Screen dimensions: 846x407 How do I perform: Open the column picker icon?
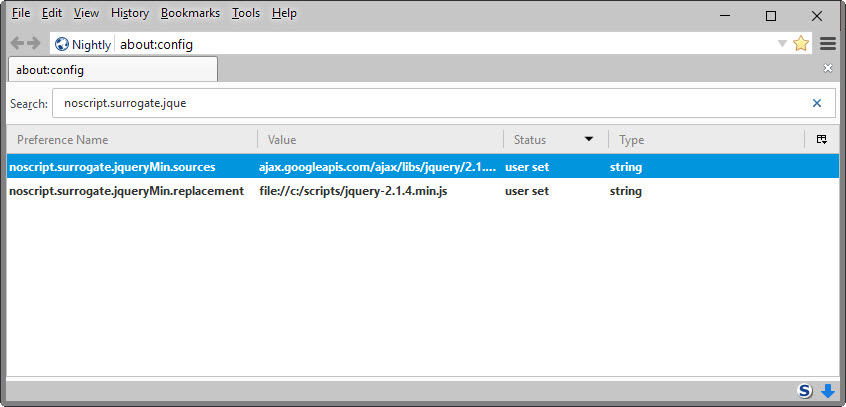point(822,139)
